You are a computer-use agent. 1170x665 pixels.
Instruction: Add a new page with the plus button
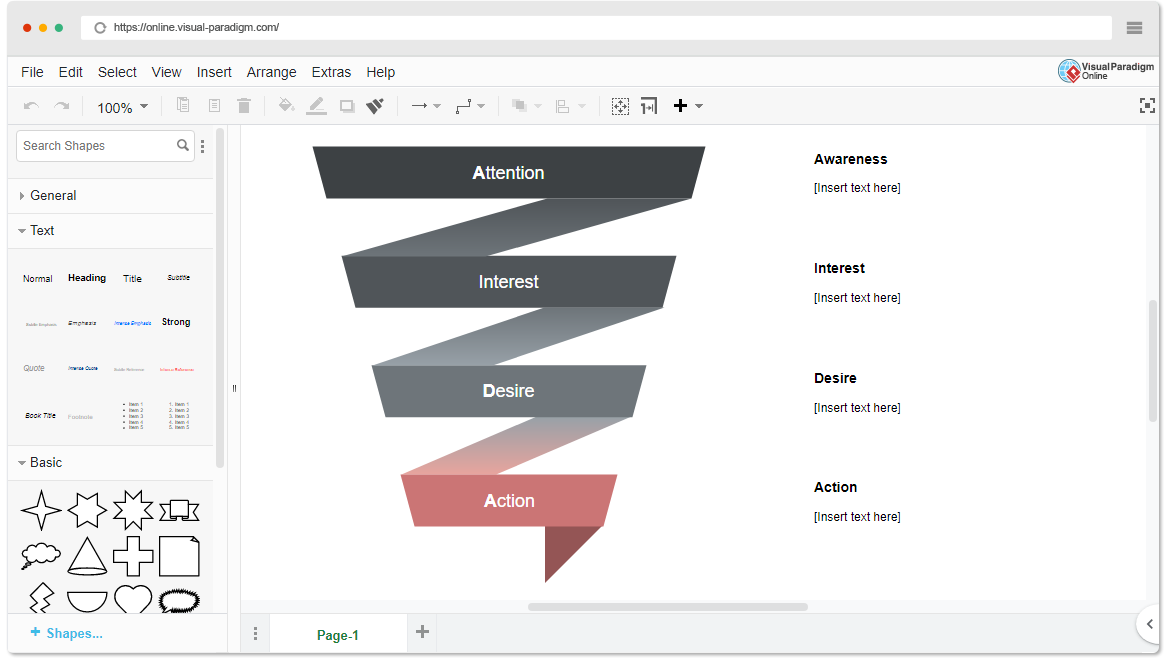(x=421, y=632)
